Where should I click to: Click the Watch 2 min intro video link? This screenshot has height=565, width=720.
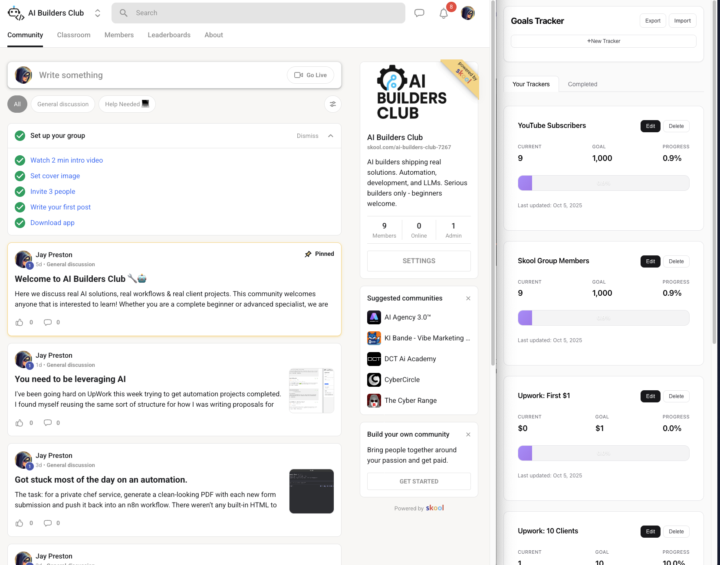[x=67, y=160]
